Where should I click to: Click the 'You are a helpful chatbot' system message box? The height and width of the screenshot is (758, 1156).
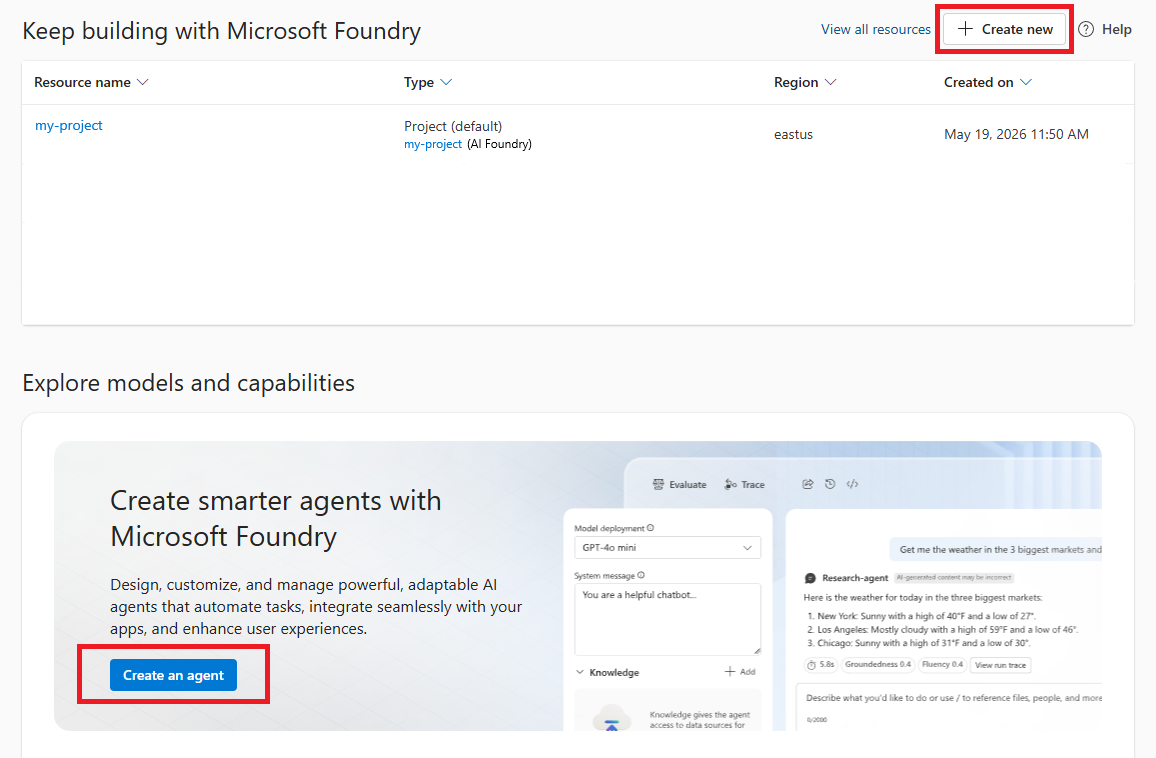tap(667, 619)
